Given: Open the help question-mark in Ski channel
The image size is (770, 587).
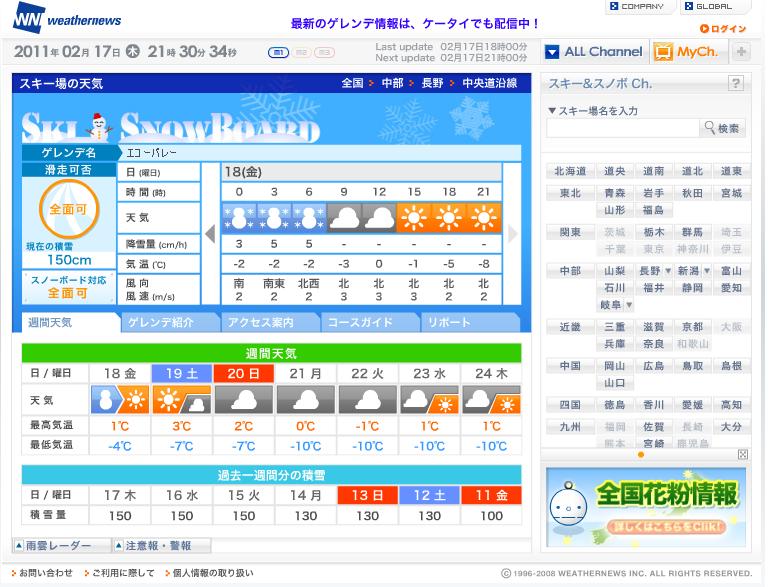Looking at the screenshot, I should point(735,83).
